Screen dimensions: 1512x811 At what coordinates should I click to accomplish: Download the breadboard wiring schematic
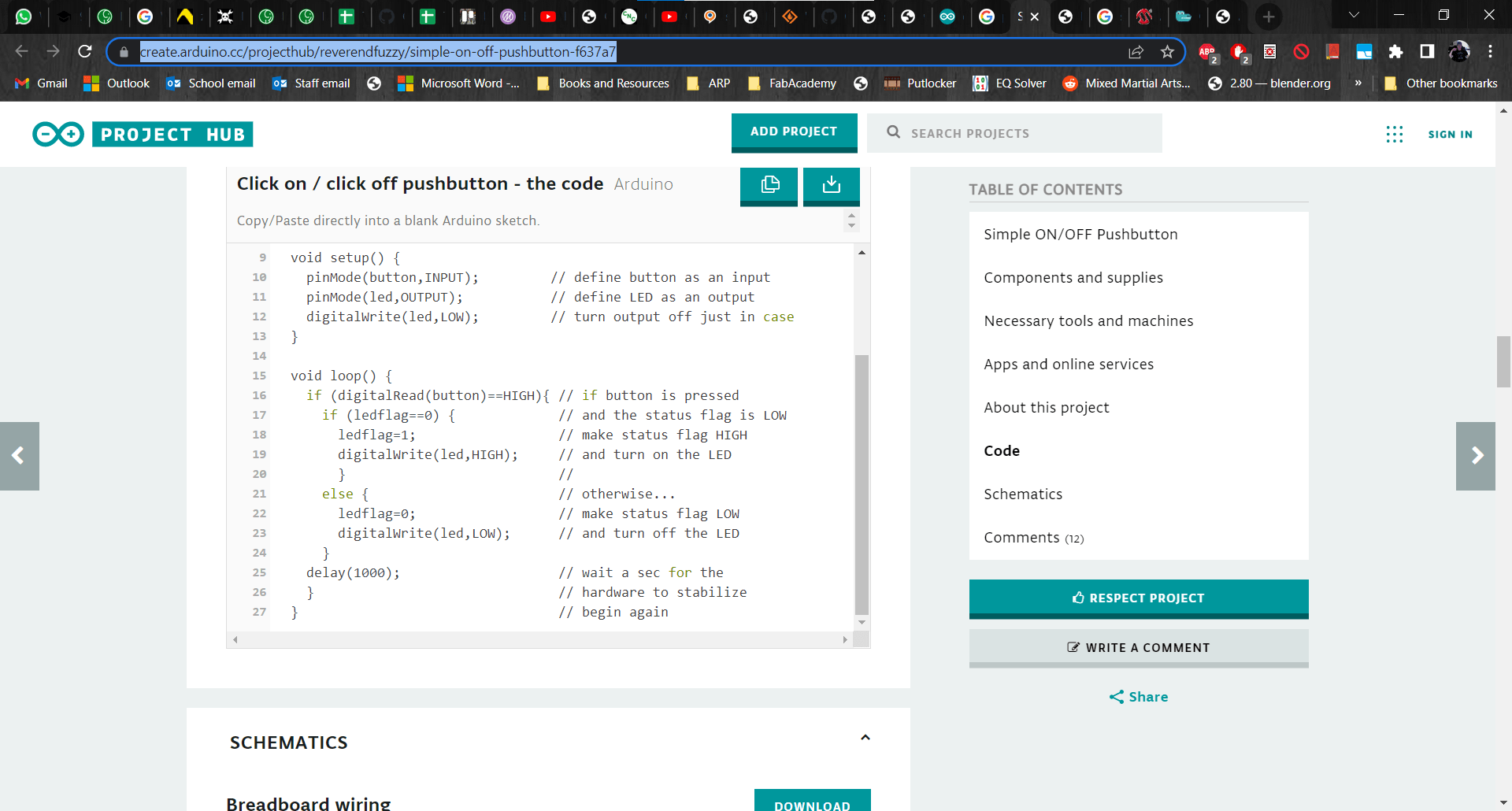point(812,802)
